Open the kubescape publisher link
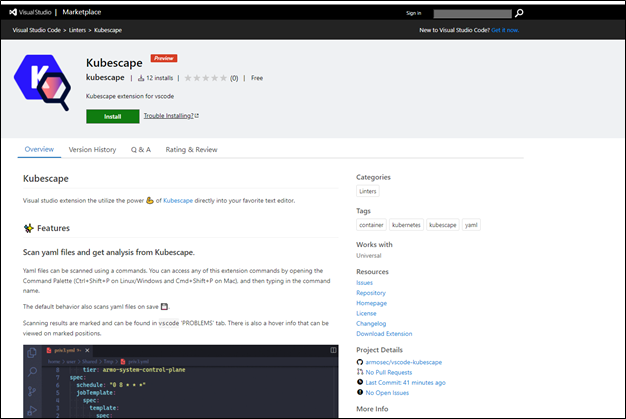Image resolution: width=626 pixels, height=419 pixels. tap(105, 77)
